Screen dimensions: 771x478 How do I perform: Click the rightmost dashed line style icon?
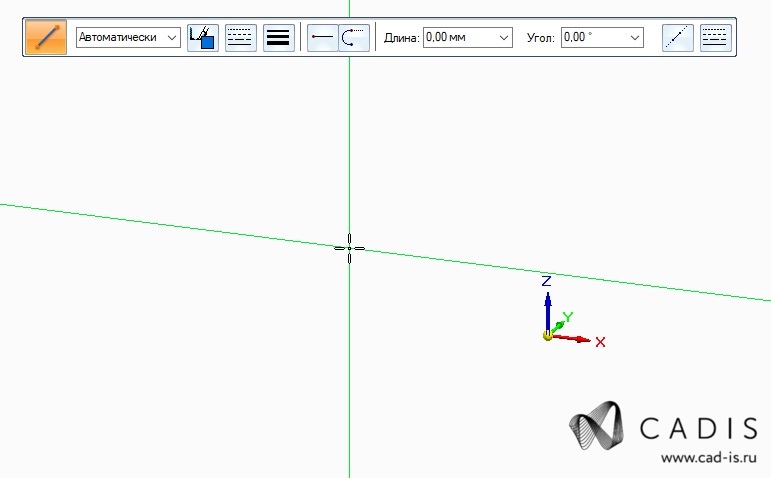coord(715,37)
